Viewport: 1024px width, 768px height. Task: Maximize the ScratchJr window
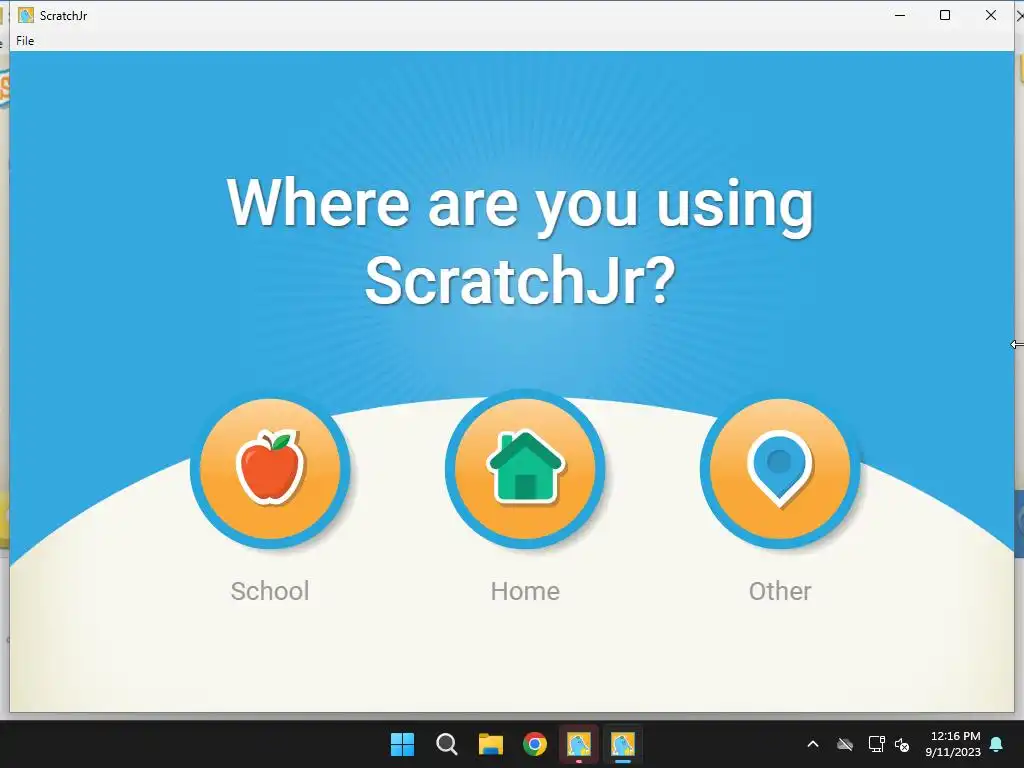click(945, 15)
